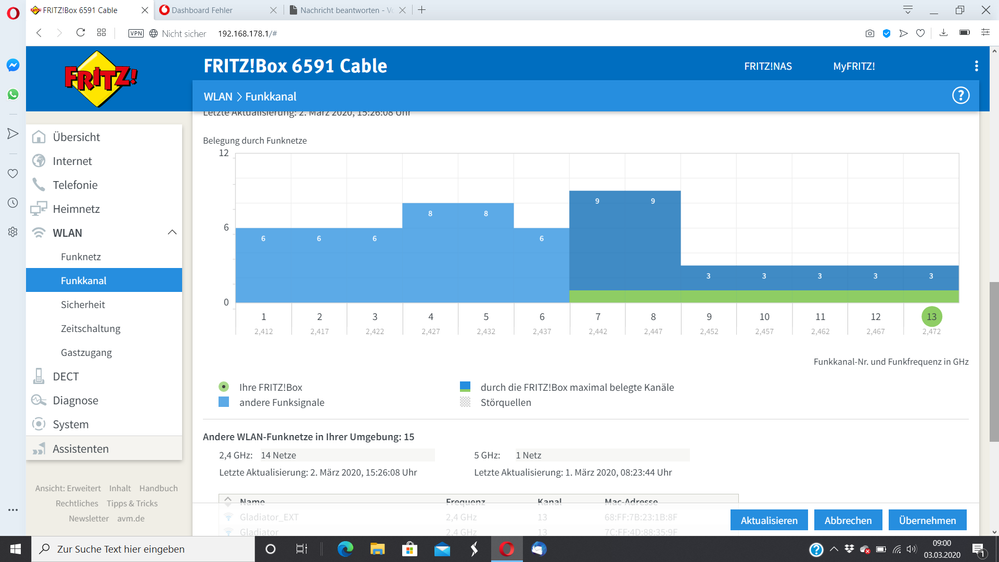
Task: Open Tipps & Tricks footer link
Action: (x=132, y=503)
